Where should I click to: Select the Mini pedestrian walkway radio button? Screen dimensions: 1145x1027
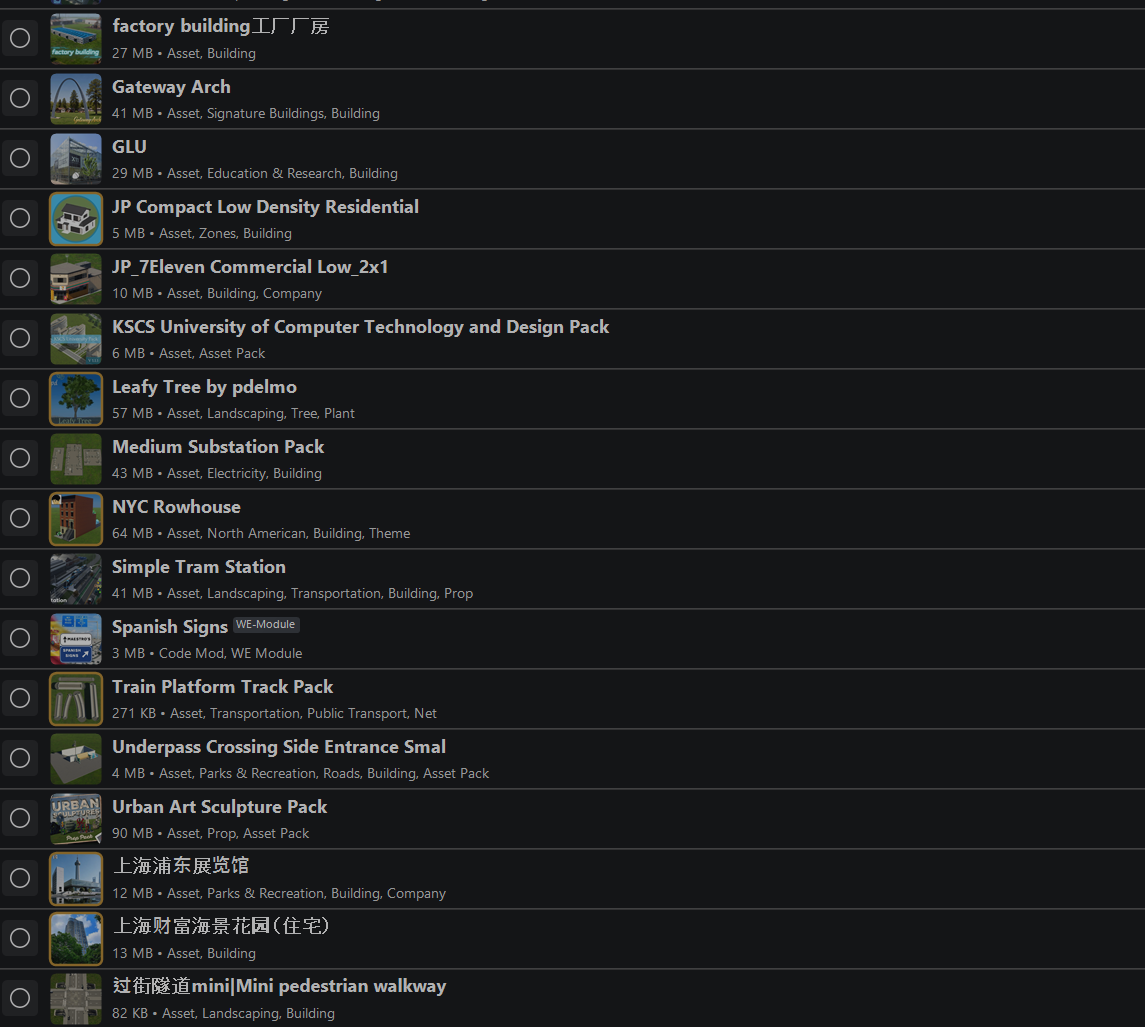[x=20, y=997]
